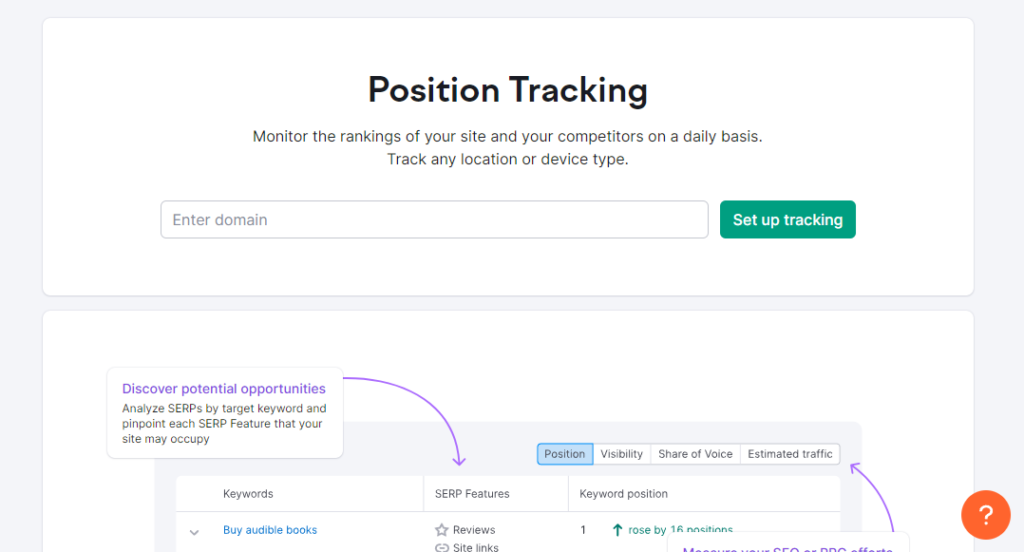Click the Keywords column header

click(x=248, y=494)
